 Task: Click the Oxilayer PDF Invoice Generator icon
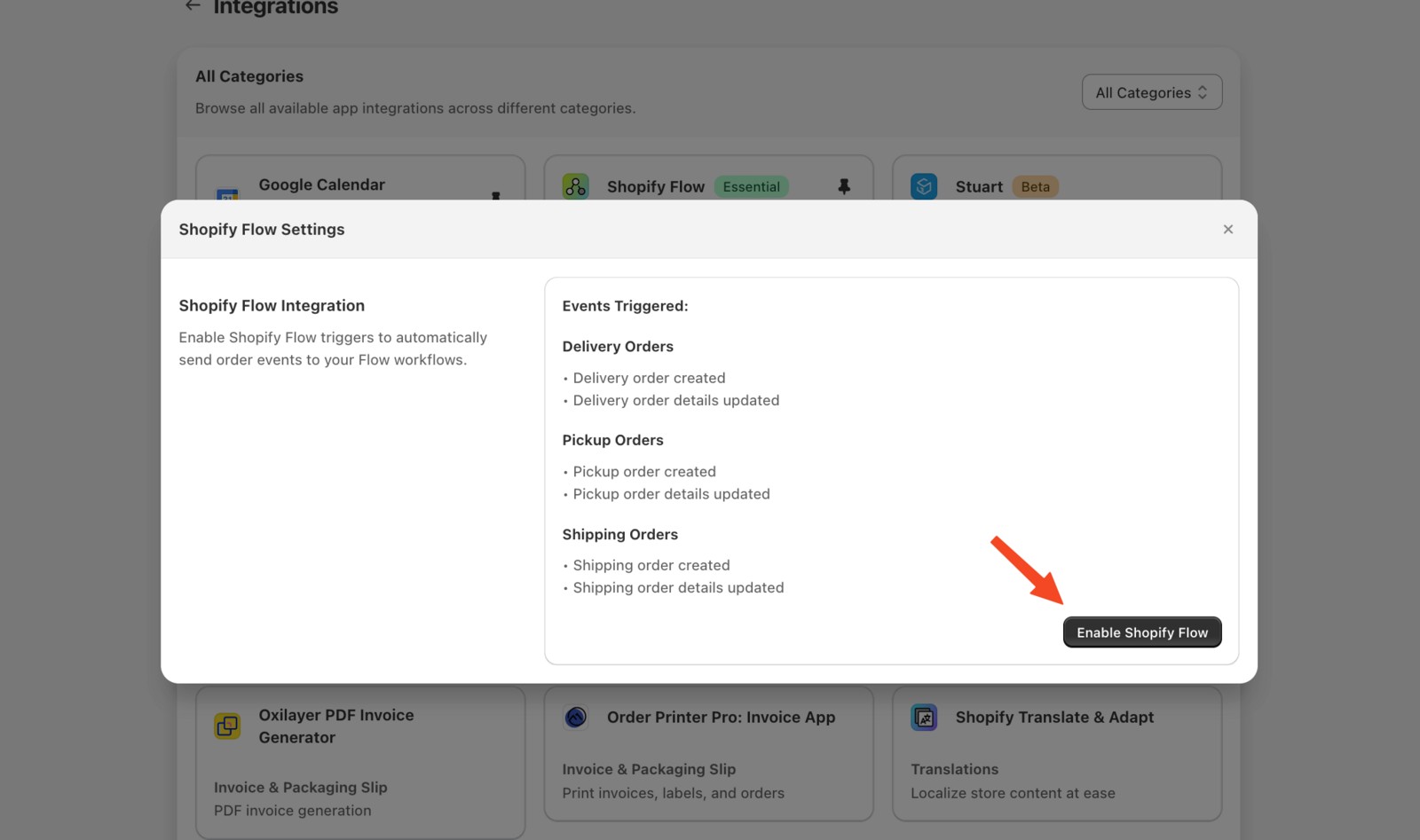pyautogui.click(x=227, y=726)
